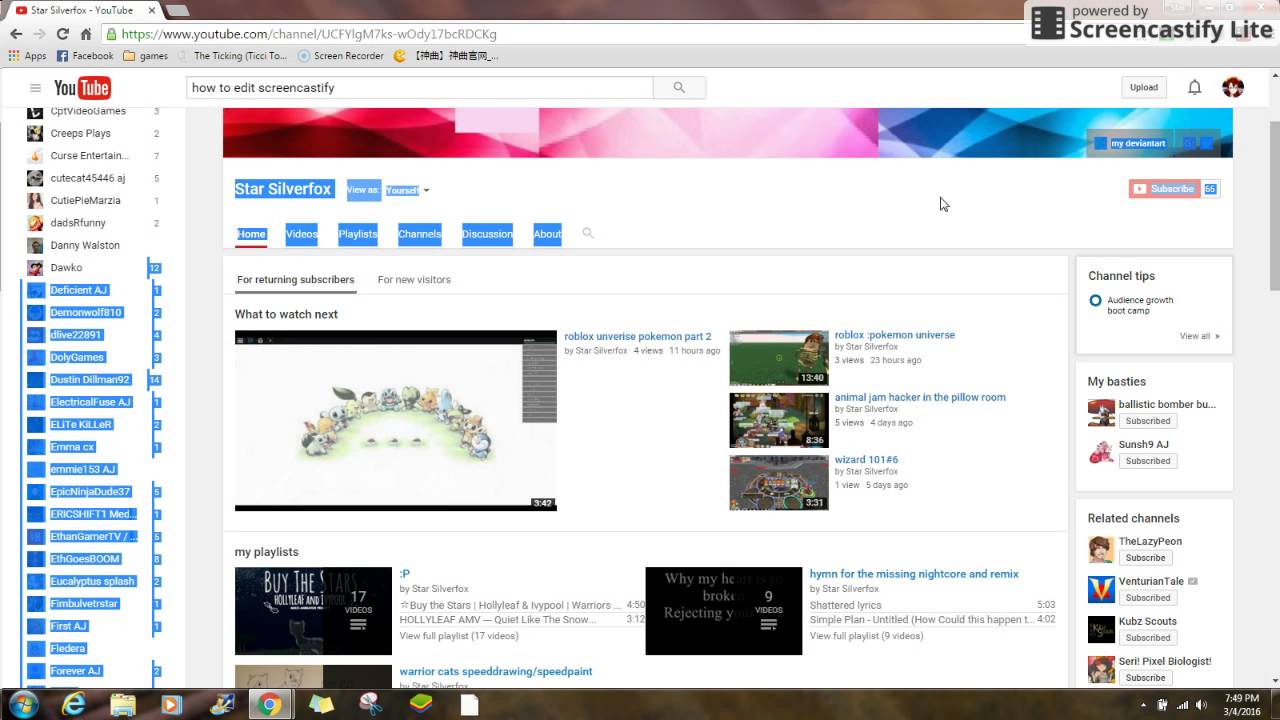Click the red Subscribe button
This screenshot has width=1280, height=720.
click(1164, 189)
